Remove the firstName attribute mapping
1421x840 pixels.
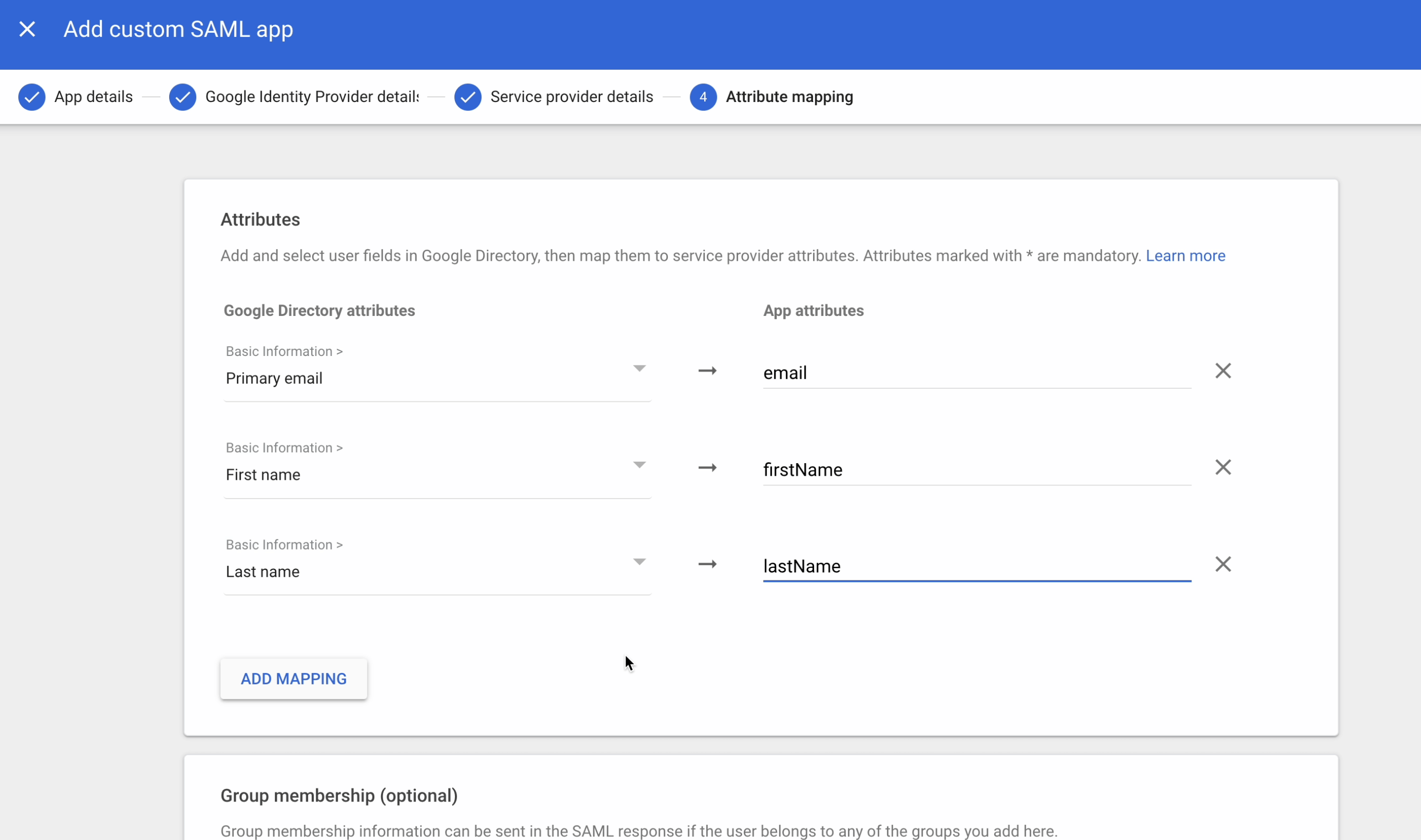coord(1223,466)
